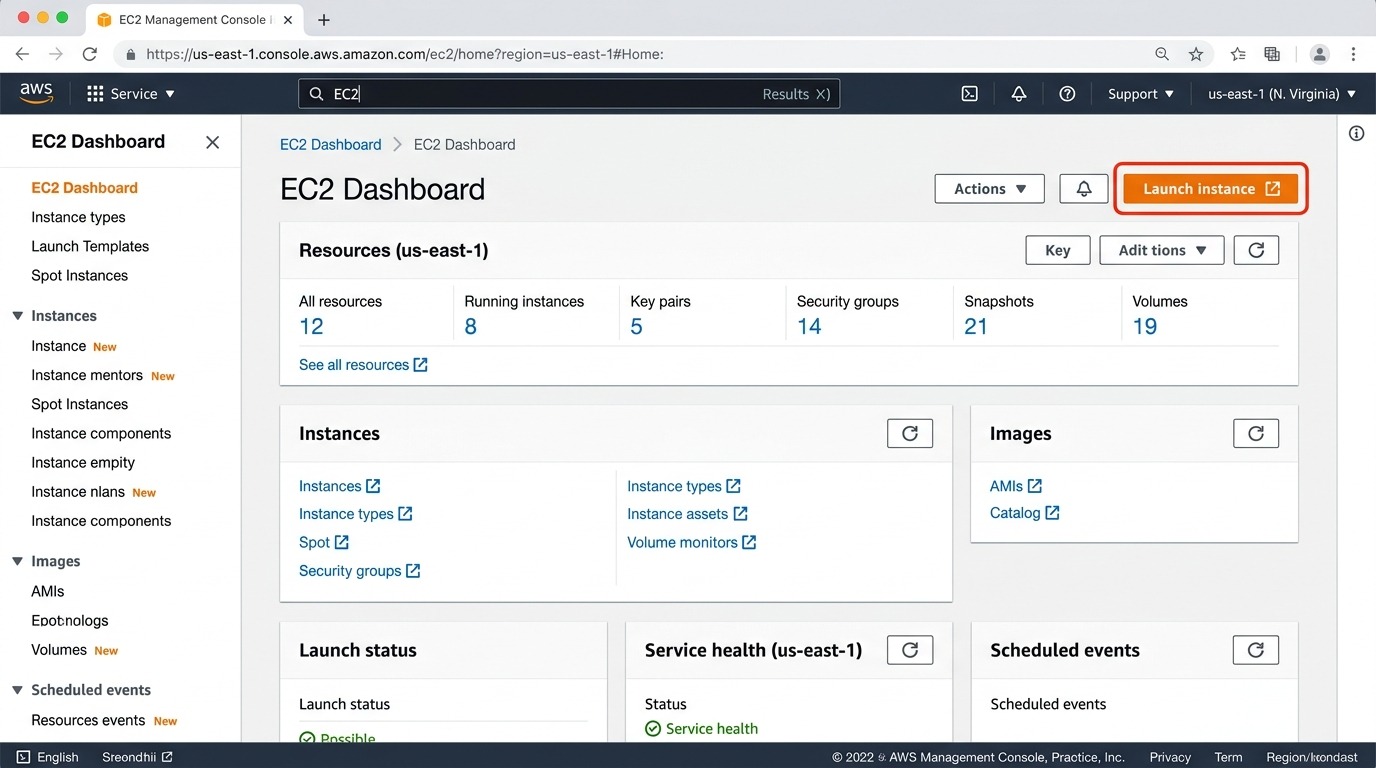Collapse the Images sidebar section
Screen dimensions: 1376x768
click(17, 562)
